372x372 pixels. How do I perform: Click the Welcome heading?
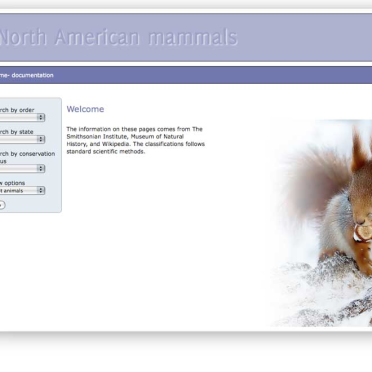point(85,109)
